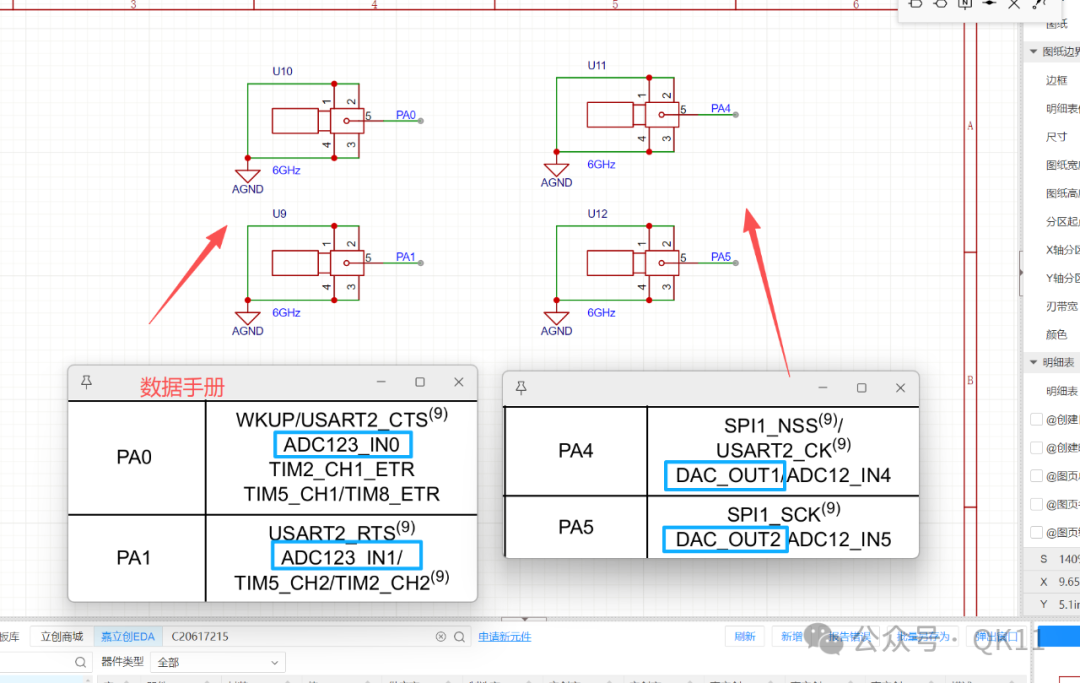Collapse the 图纸边界 section
The height and width of the screenshot is (683, 1080).
[x=1033, y=52]
